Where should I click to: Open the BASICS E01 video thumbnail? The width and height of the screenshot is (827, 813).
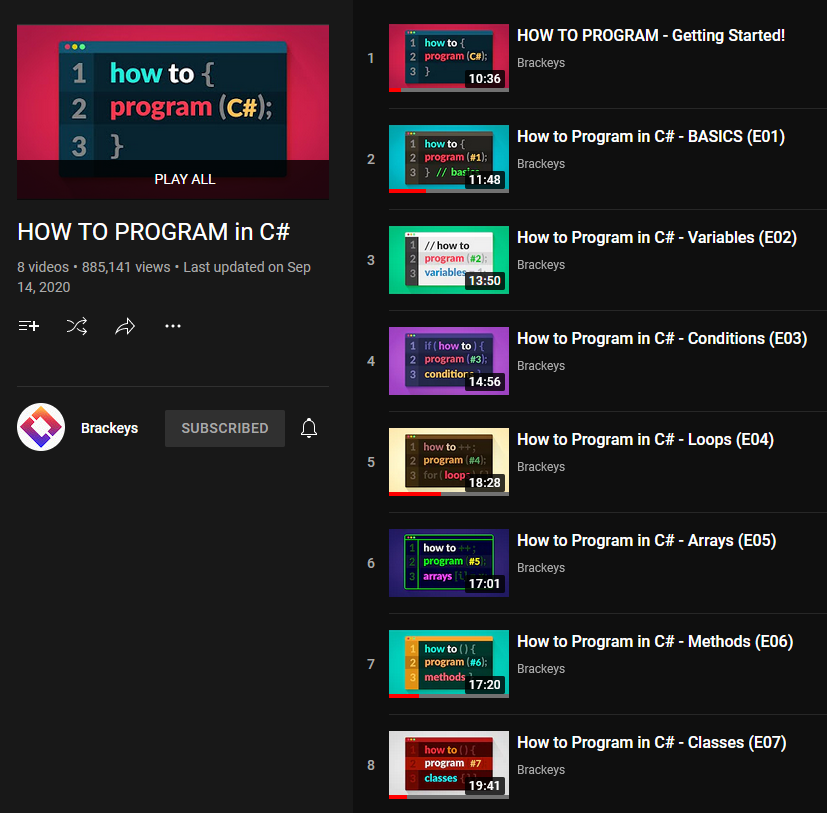[x=449, y=159]
